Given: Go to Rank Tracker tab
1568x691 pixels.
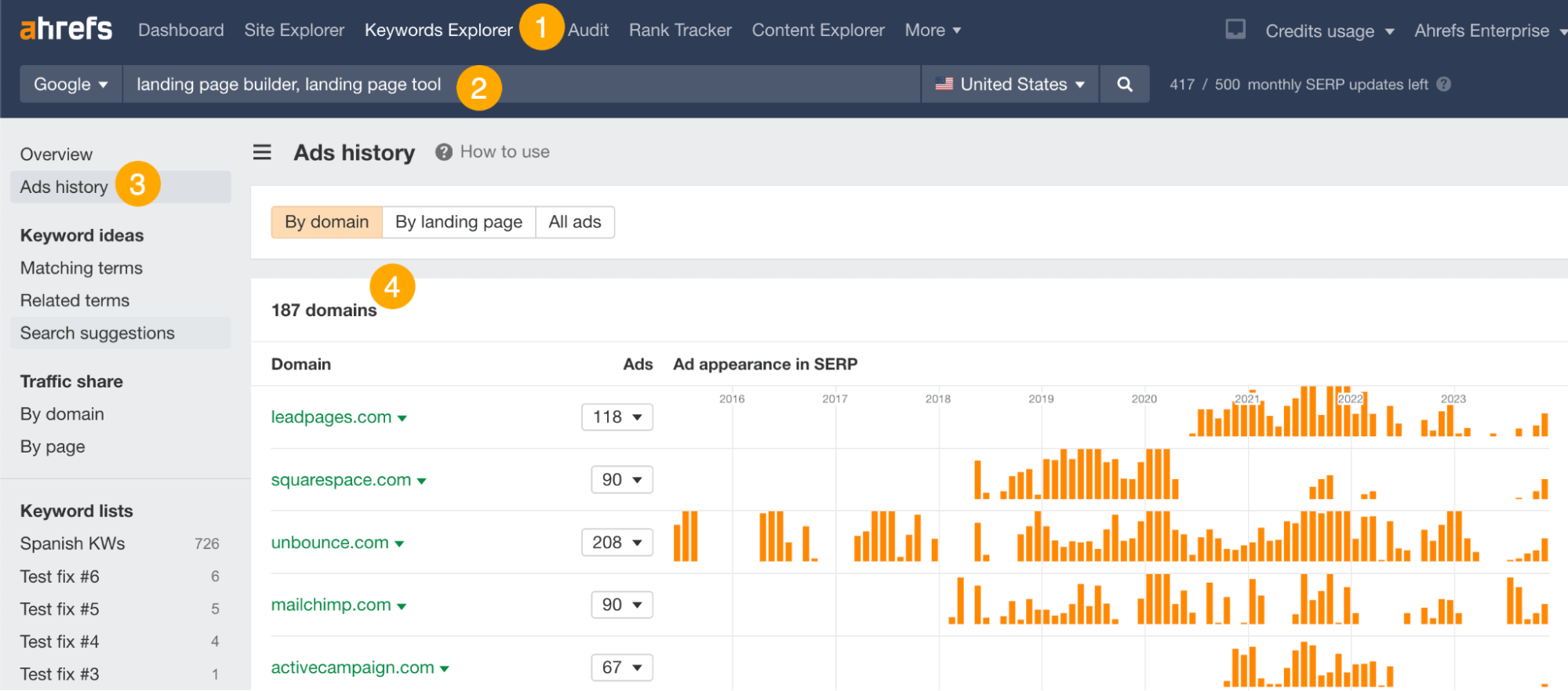Looking at the screenshot, I should tap(680, 30).
